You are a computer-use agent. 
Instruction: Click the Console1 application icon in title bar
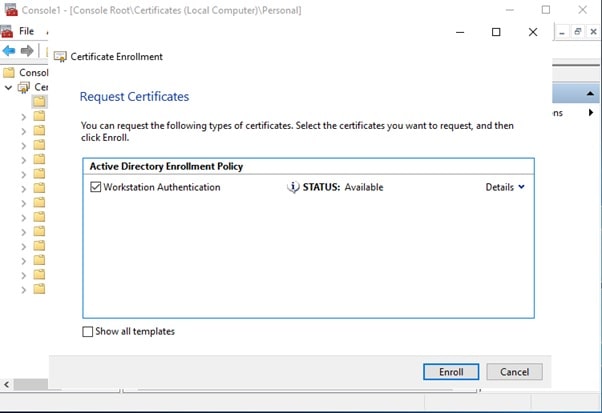click(x=9, y=10)
